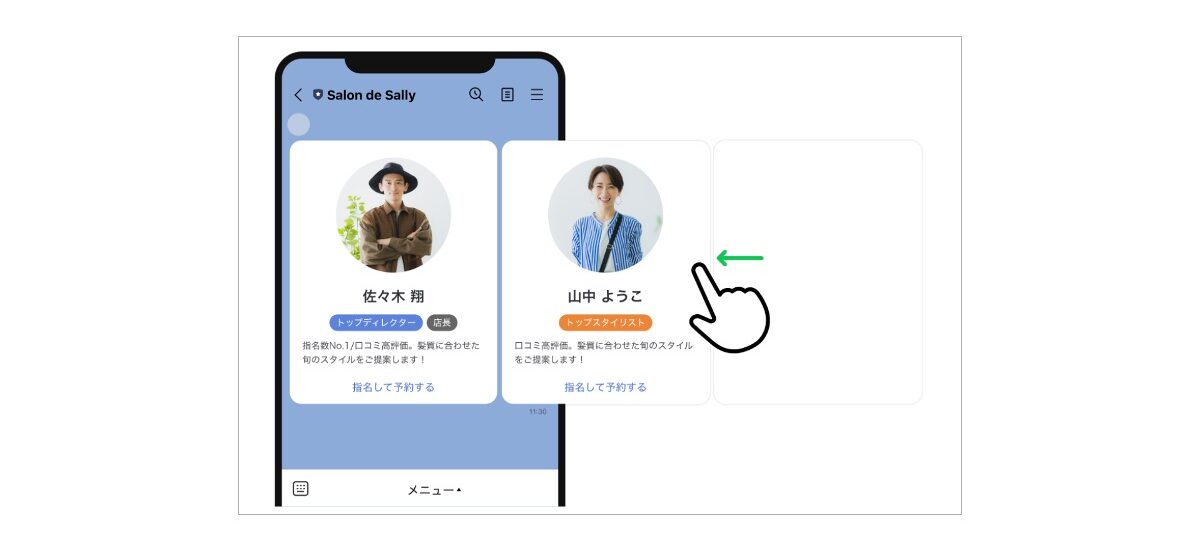Viewport: 1200px width, 552px height.
Task: Tap the green left arrow indicator
Action: [740, 258]
